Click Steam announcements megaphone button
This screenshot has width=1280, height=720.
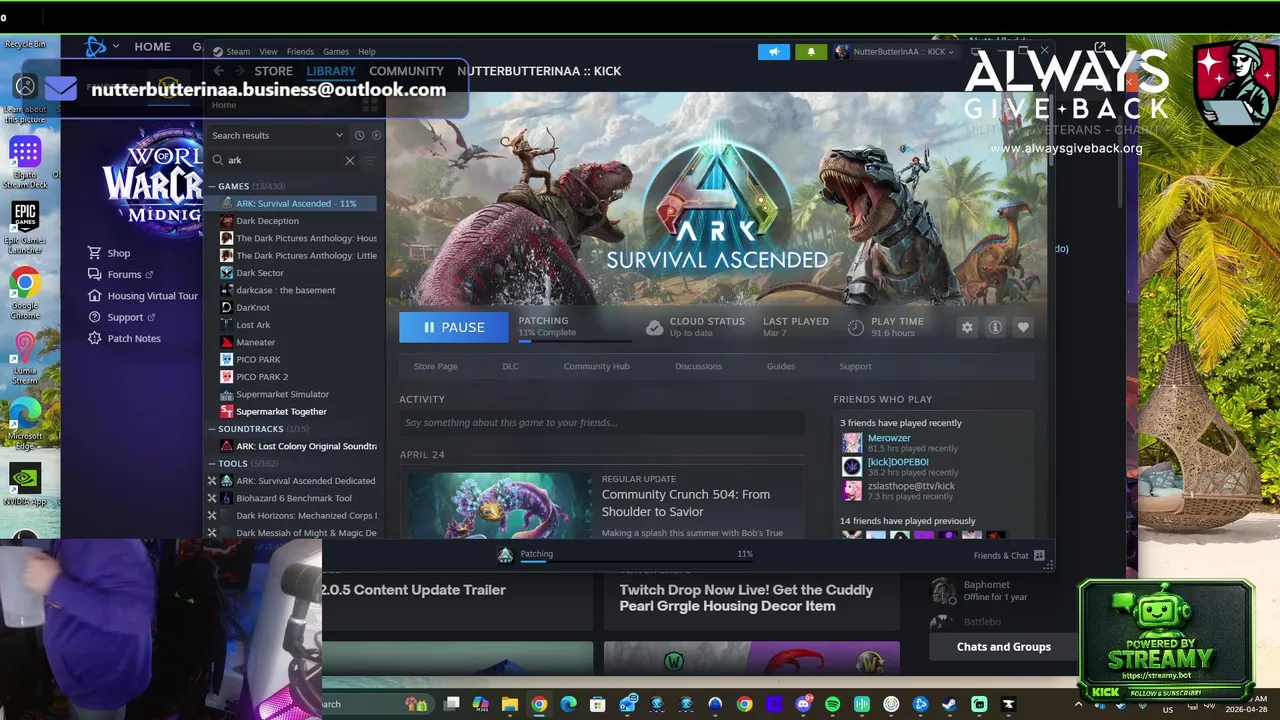(773, 52)
